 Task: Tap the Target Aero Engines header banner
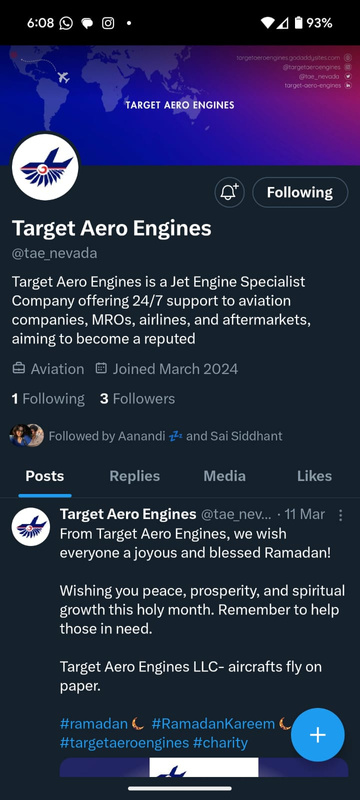pyautogui.click(x=180, y=105)
